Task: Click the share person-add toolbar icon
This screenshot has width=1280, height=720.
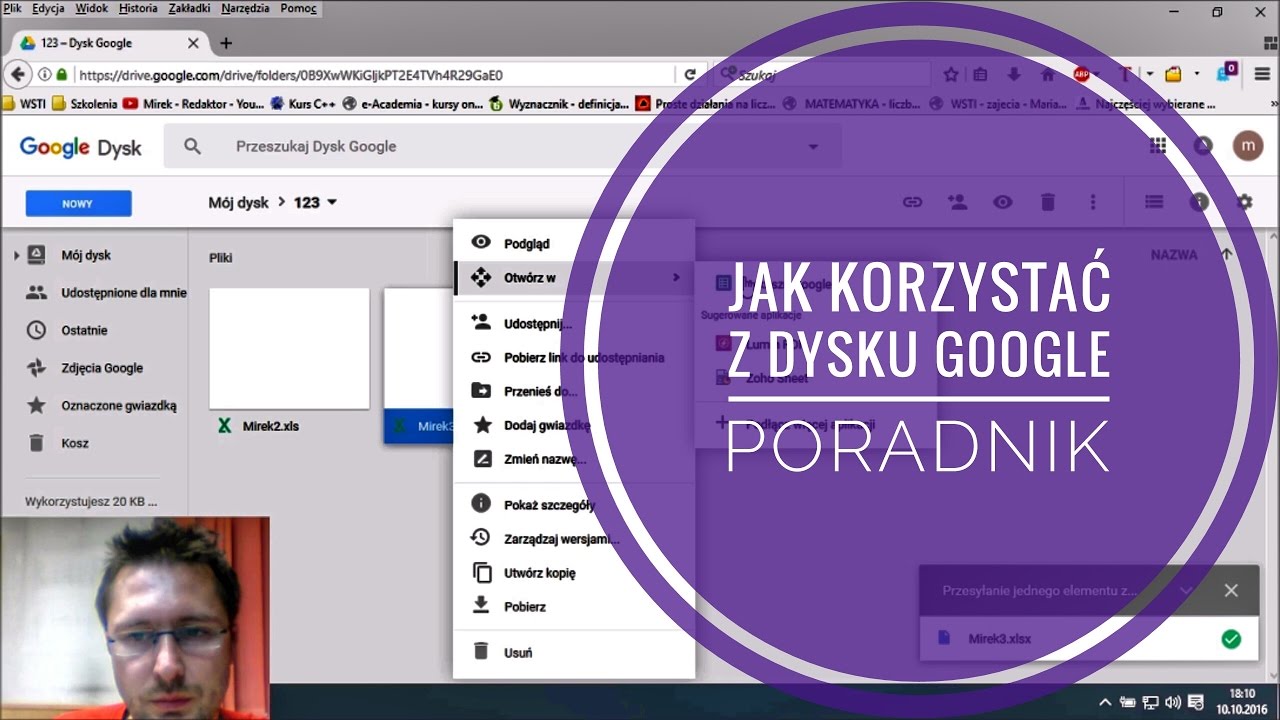Action: tap(957, 202)
